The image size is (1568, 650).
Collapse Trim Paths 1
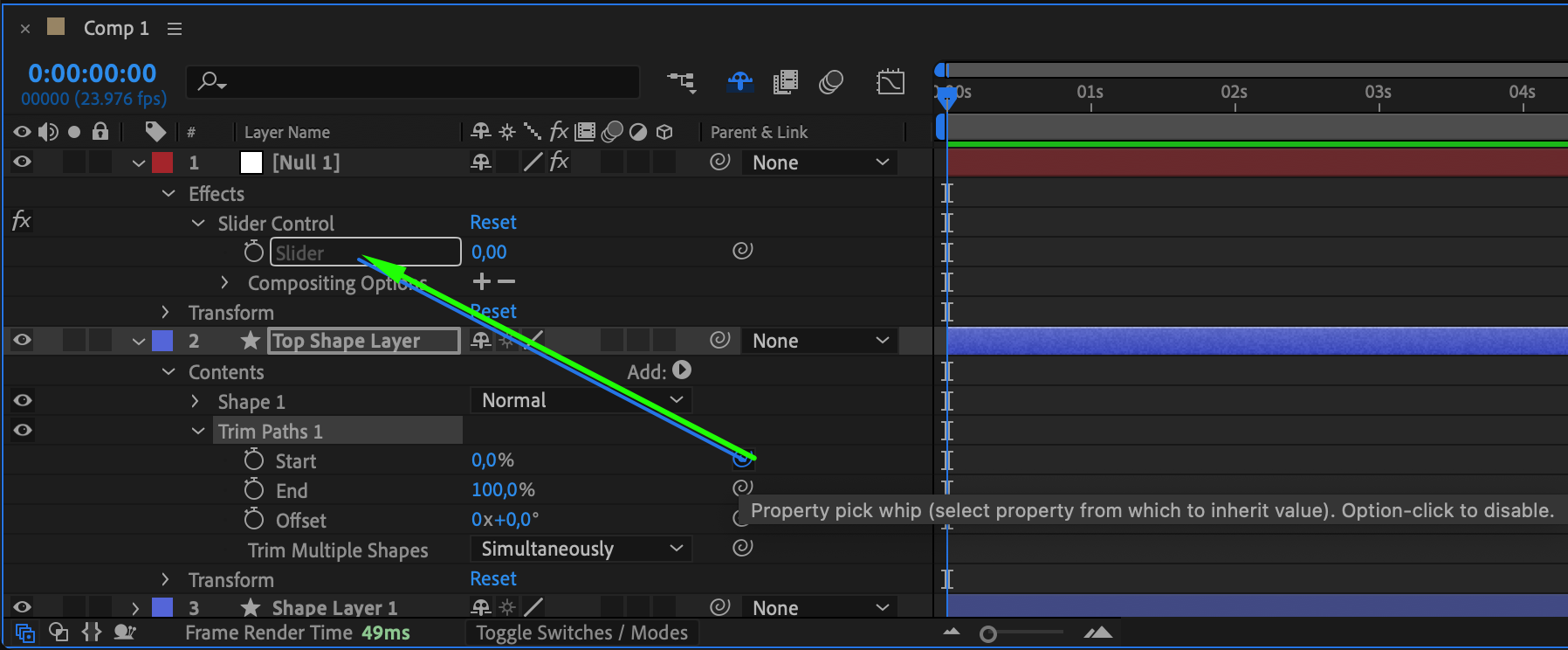(x=198, y=431)
